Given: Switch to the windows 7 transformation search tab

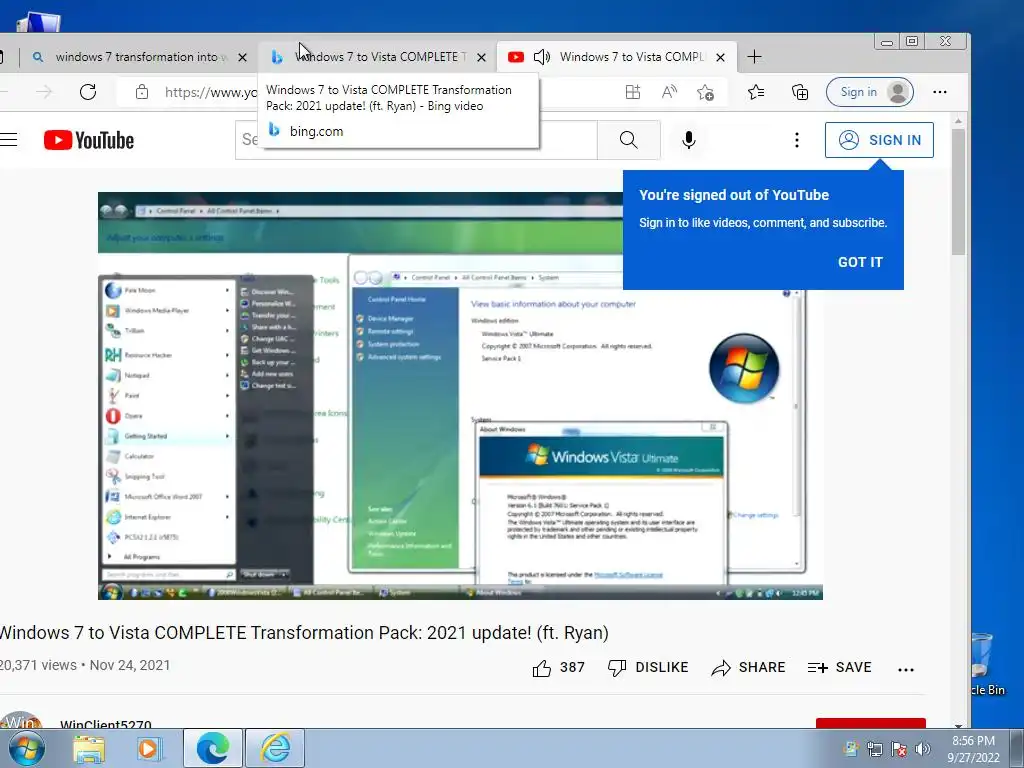Looking at the screenshot, I should [137, 57].
